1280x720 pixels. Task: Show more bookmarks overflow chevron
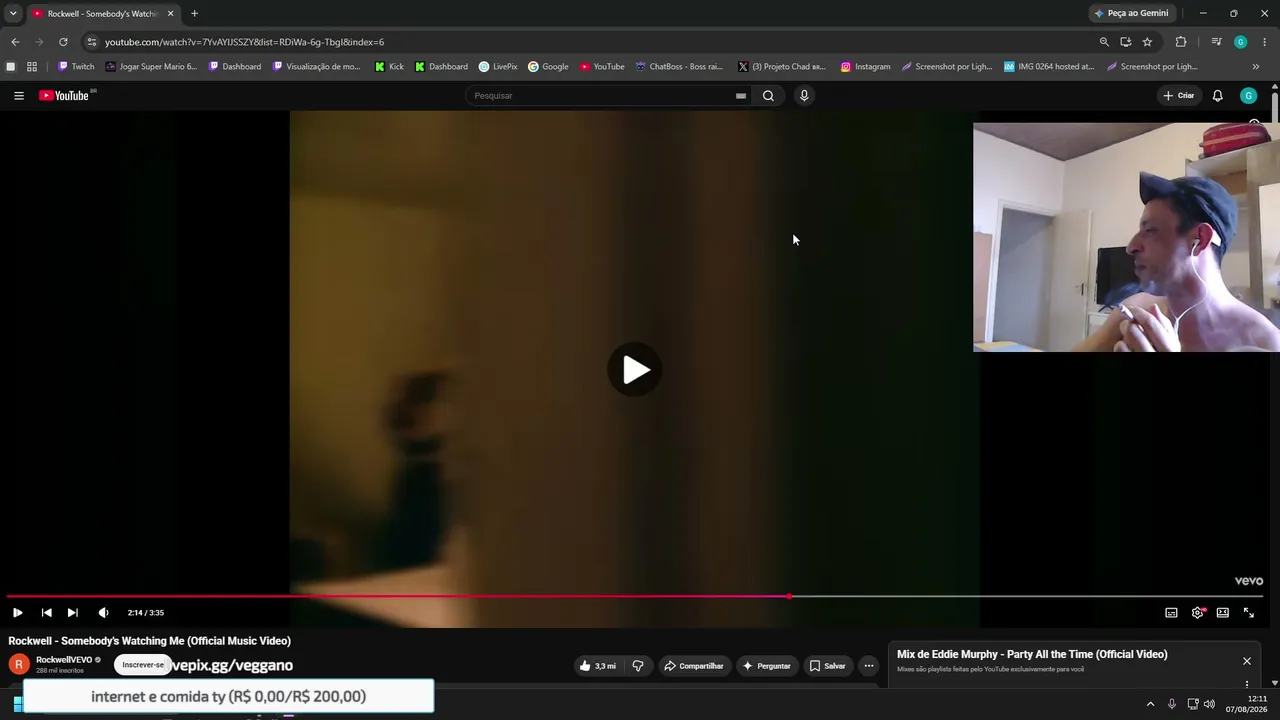pyautogui.click(x=1256, y=67)
